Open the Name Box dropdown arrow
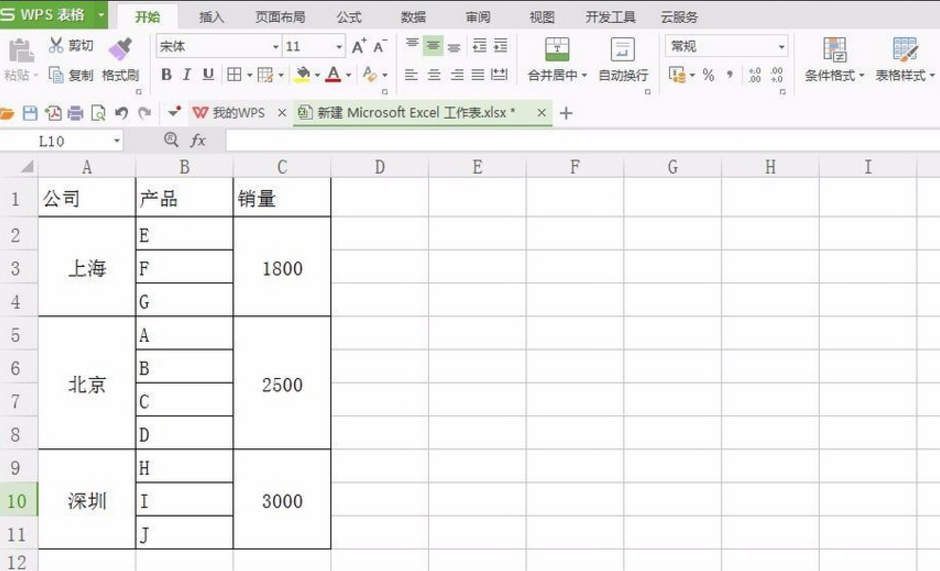Viewport: 940px width, 571px height. [x=117, y=142]
